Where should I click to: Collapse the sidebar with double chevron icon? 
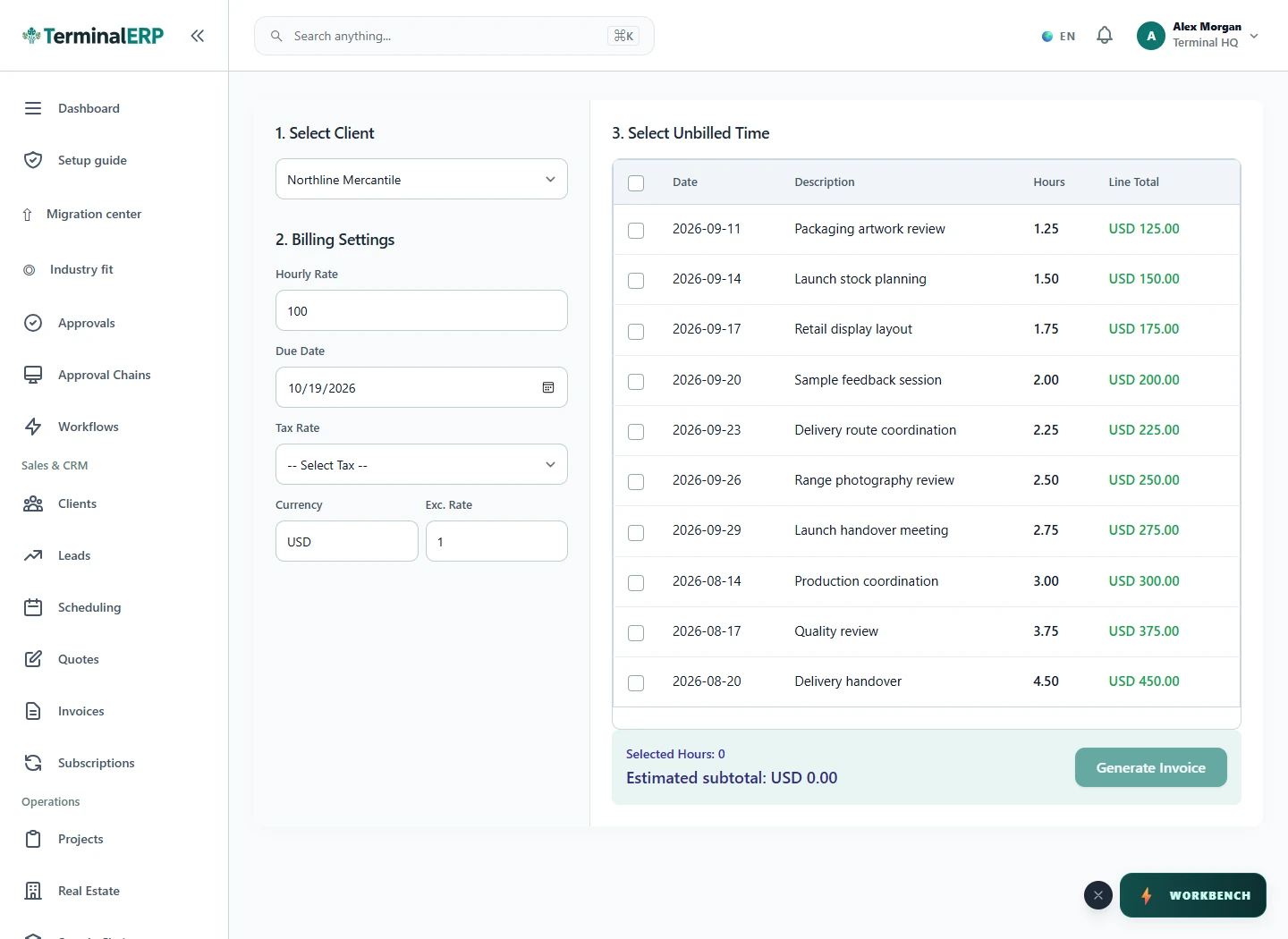click(x=198, y=36)
